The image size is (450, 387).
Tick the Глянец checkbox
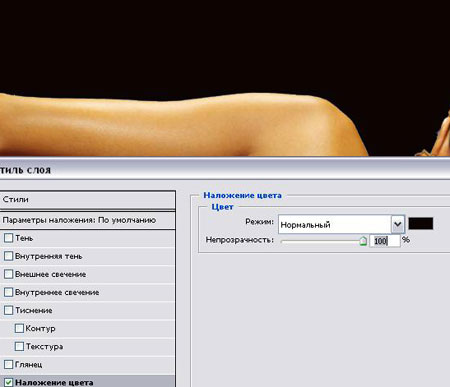(8, 364)
